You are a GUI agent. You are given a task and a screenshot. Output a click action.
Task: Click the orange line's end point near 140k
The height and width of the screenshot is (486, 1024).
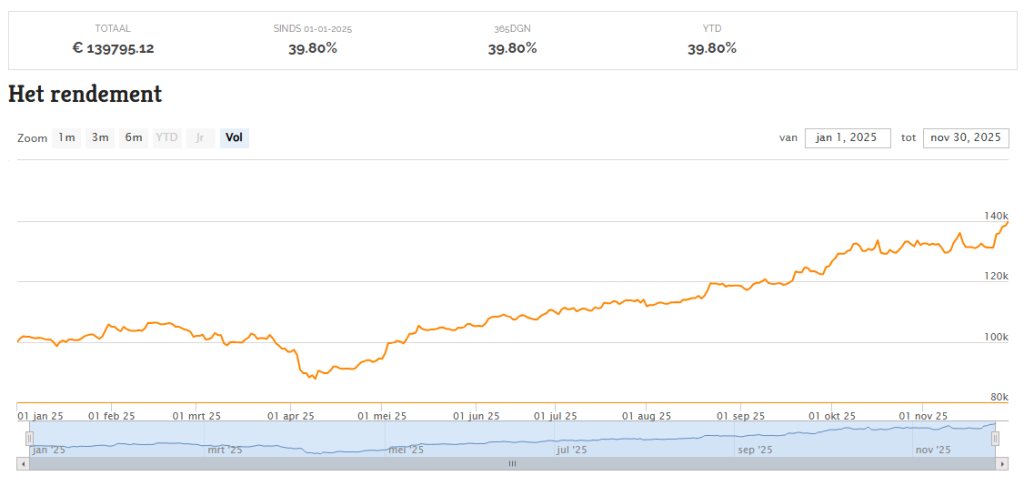tap(1006, 222)
